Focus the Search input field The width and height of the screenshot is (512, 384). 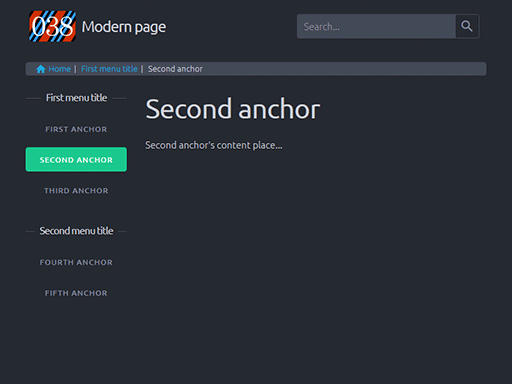[376, 26]
